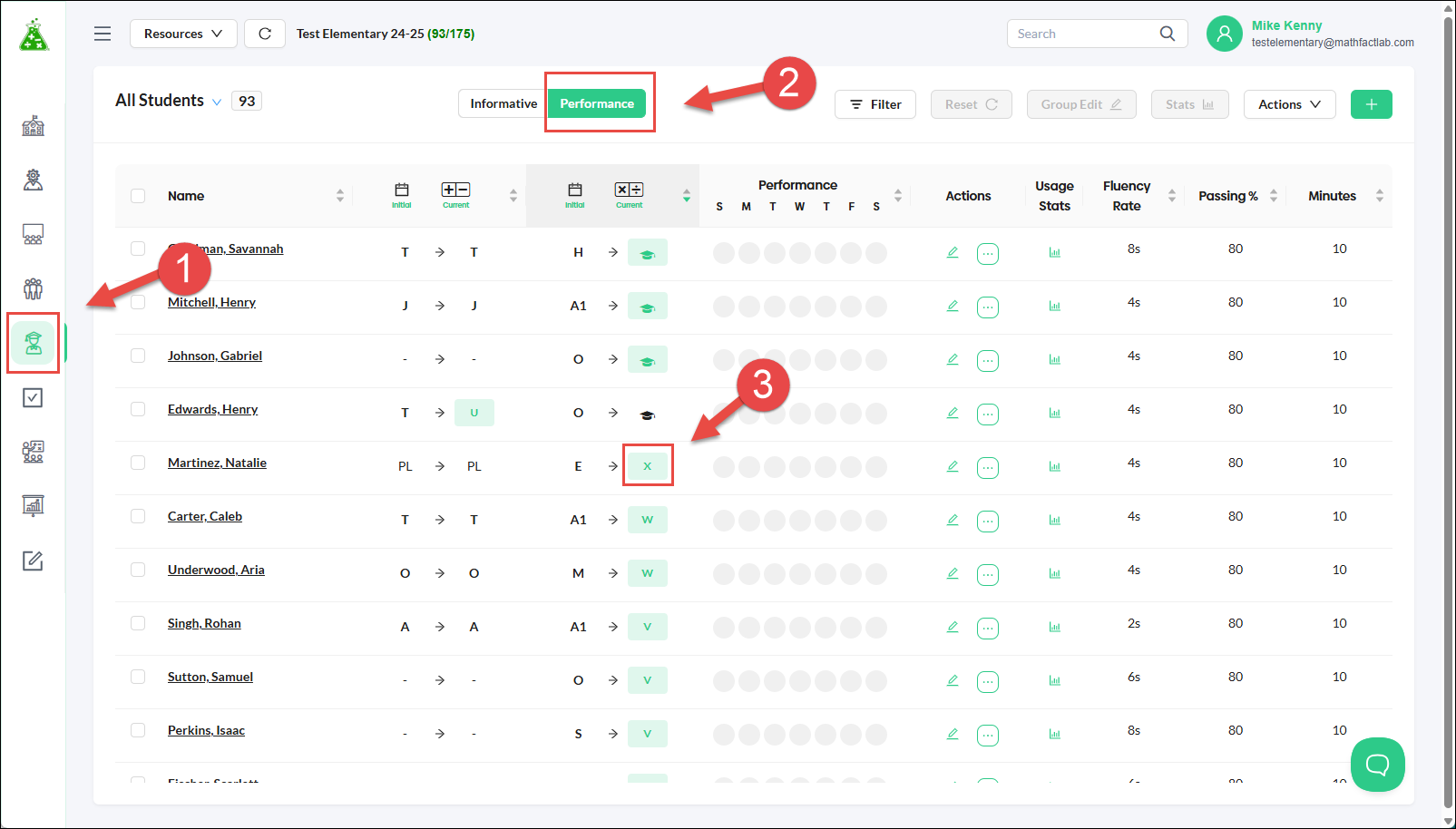View usage stats for Perkins, Isaac
This screenshot has height=829, width=1456.
[x=1055, y=735]
